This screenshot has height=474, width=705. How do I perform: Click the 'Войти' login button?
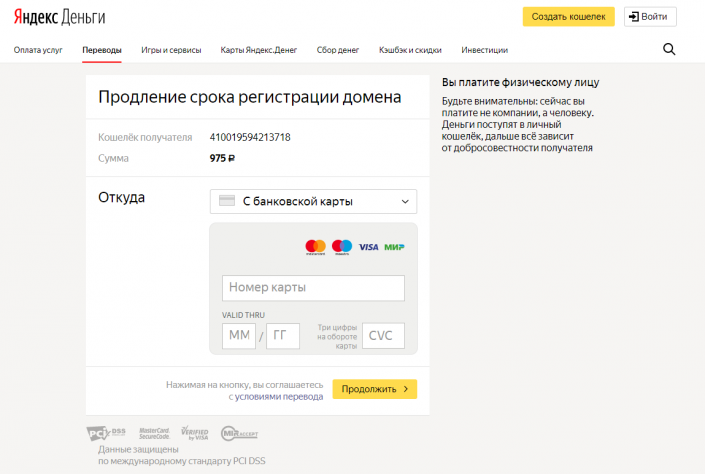click(x=650, y=17)
